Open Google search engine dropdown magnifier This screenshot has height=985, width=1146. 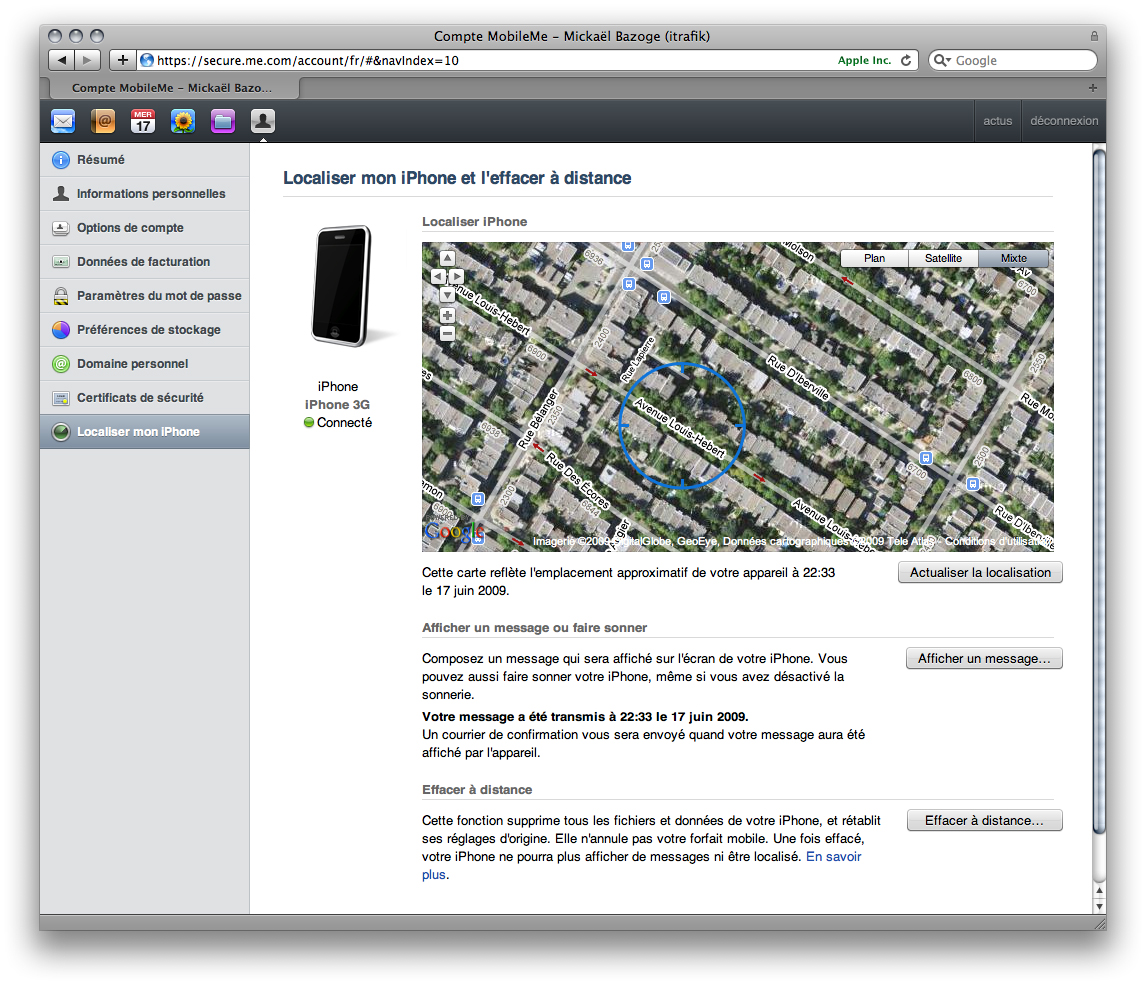pyautogui.click(x=942, y=60)
